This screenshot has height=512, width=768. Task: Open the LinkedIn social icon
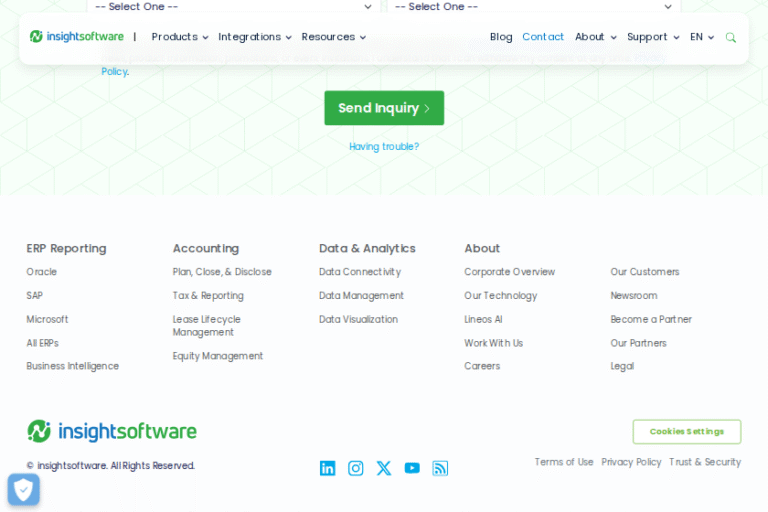pyautogui.click(x=327, y=468)
